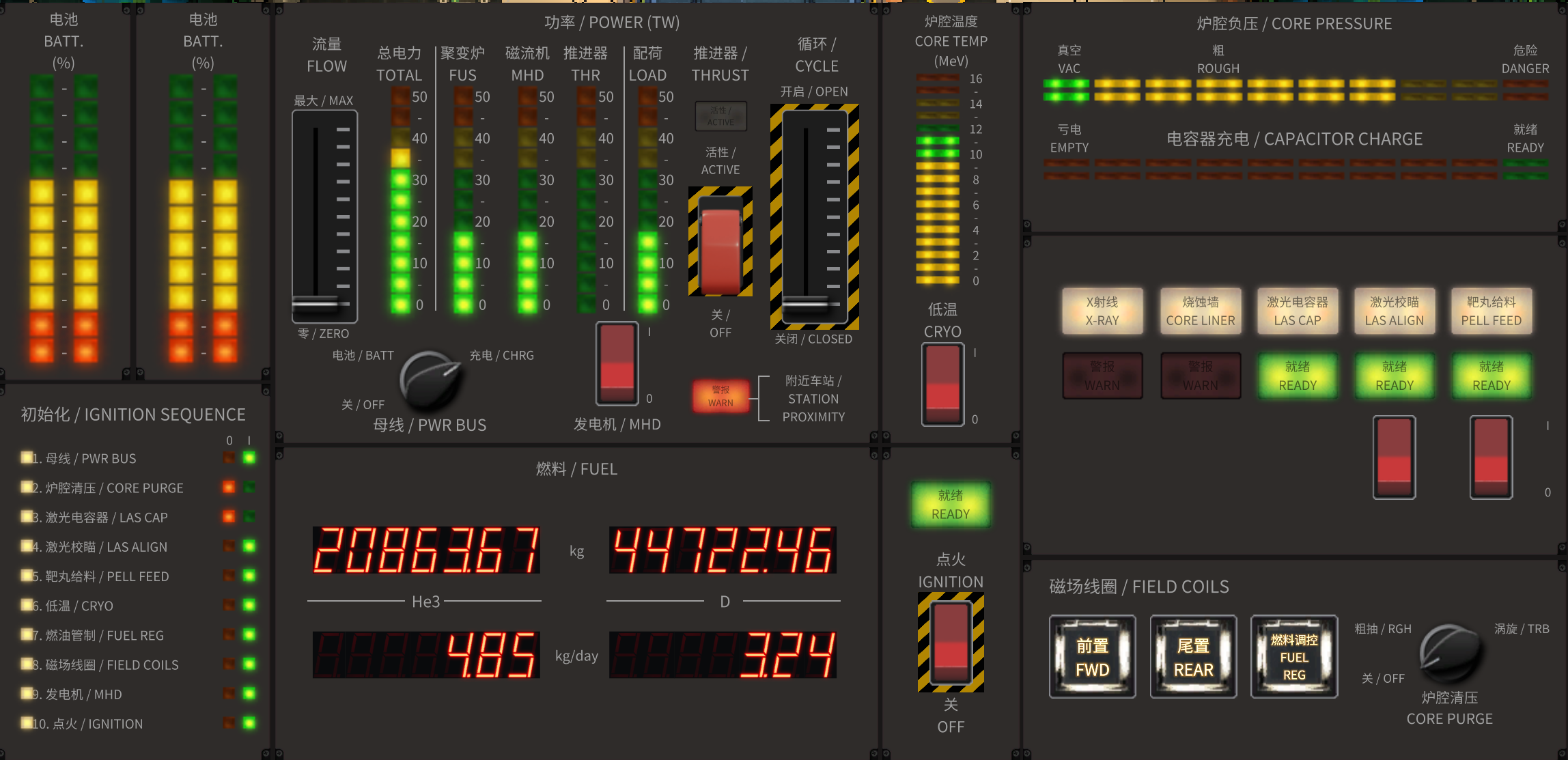Click the READY indicator above IGNITION
Image resolution: width=1568 pixels, height=760 pixels.
click(951, 505)
